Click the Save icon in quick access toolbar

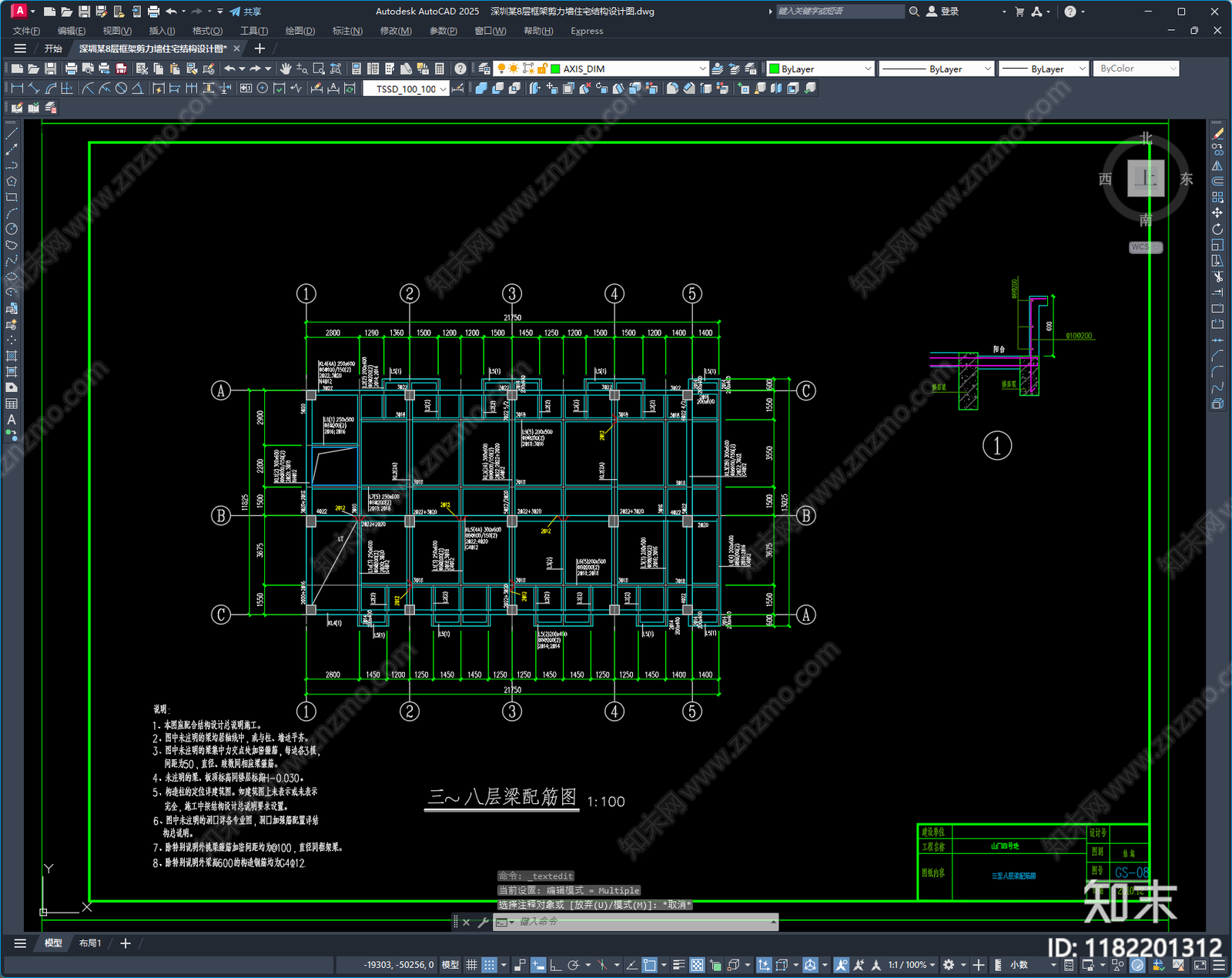84,12
